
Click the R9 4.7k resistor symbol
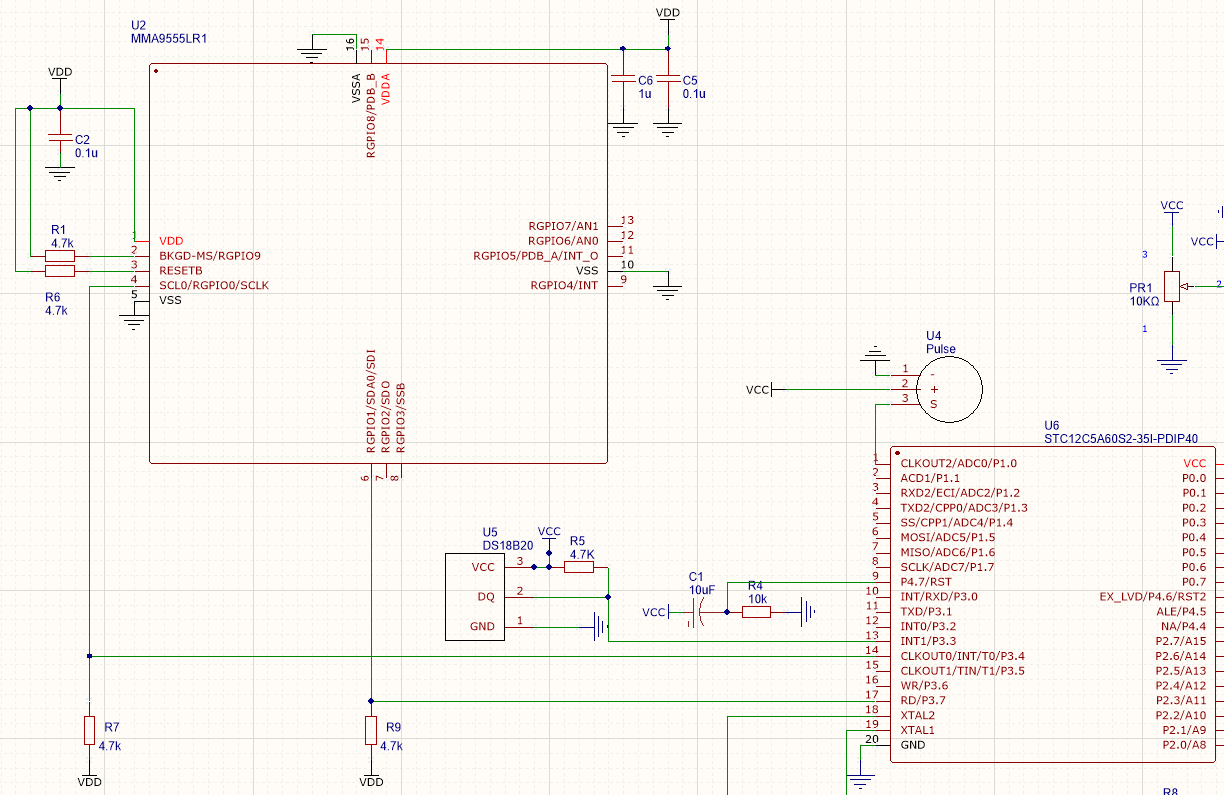(371, 730)
